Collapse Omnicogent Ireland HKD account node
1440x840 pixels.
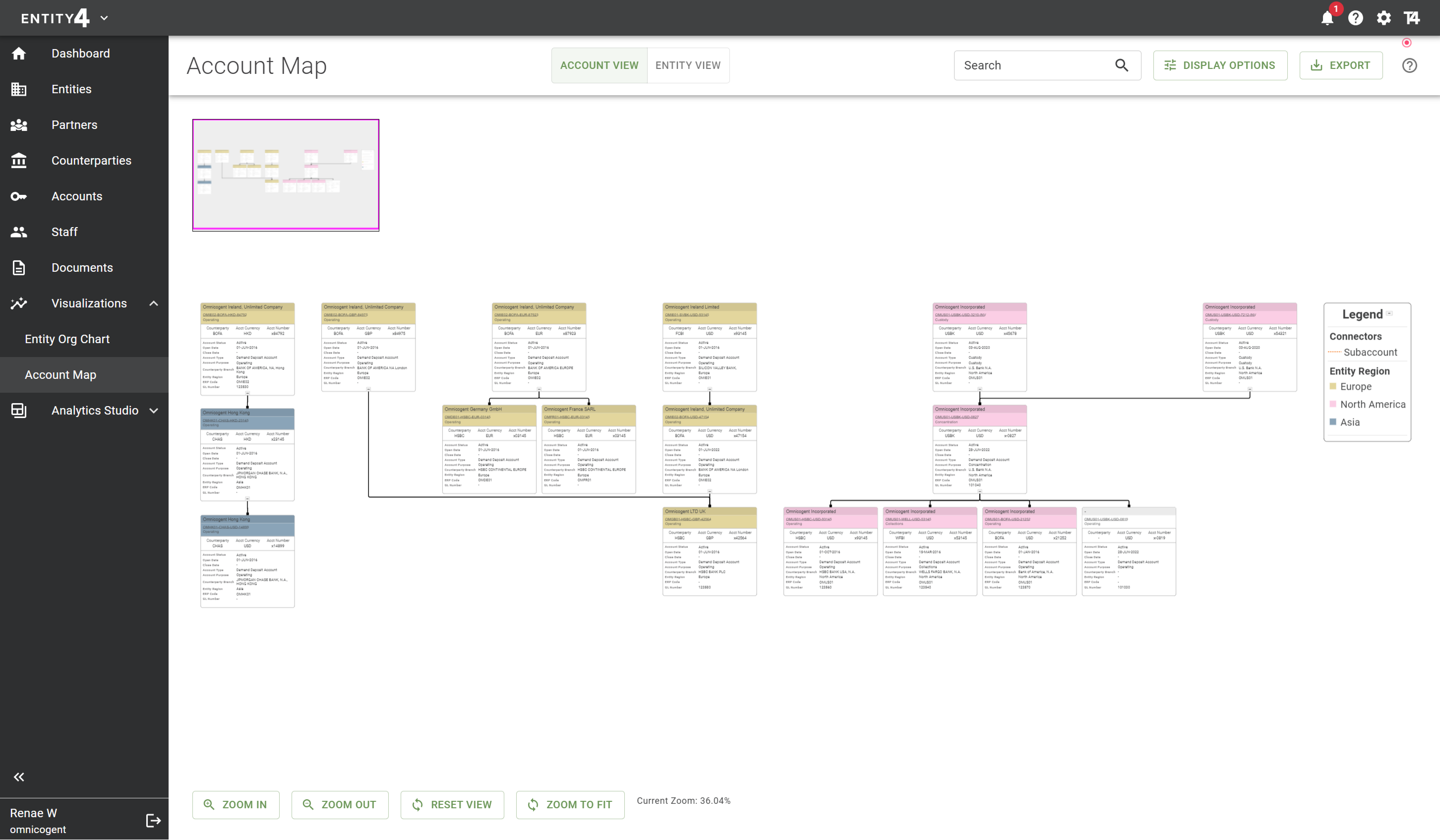(247, 393)
